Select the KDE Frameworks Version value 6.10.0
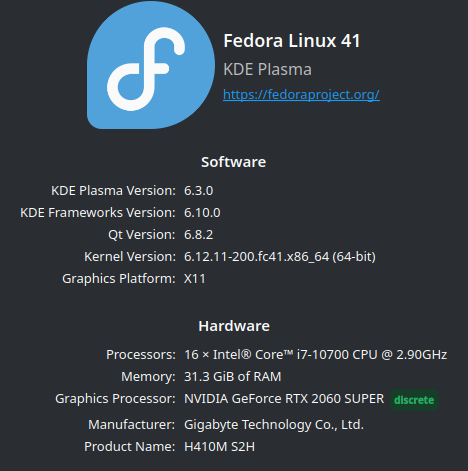Viewport: 468px width, 471px height. (202, 213)
